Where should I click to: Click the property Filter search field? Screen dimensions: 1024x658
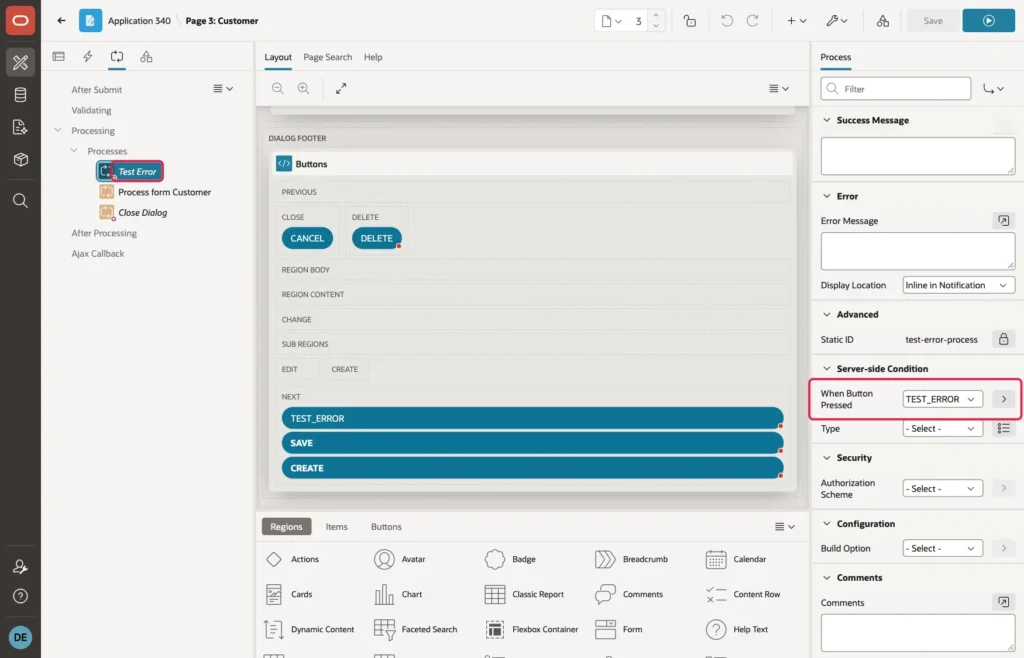[895, 89]
